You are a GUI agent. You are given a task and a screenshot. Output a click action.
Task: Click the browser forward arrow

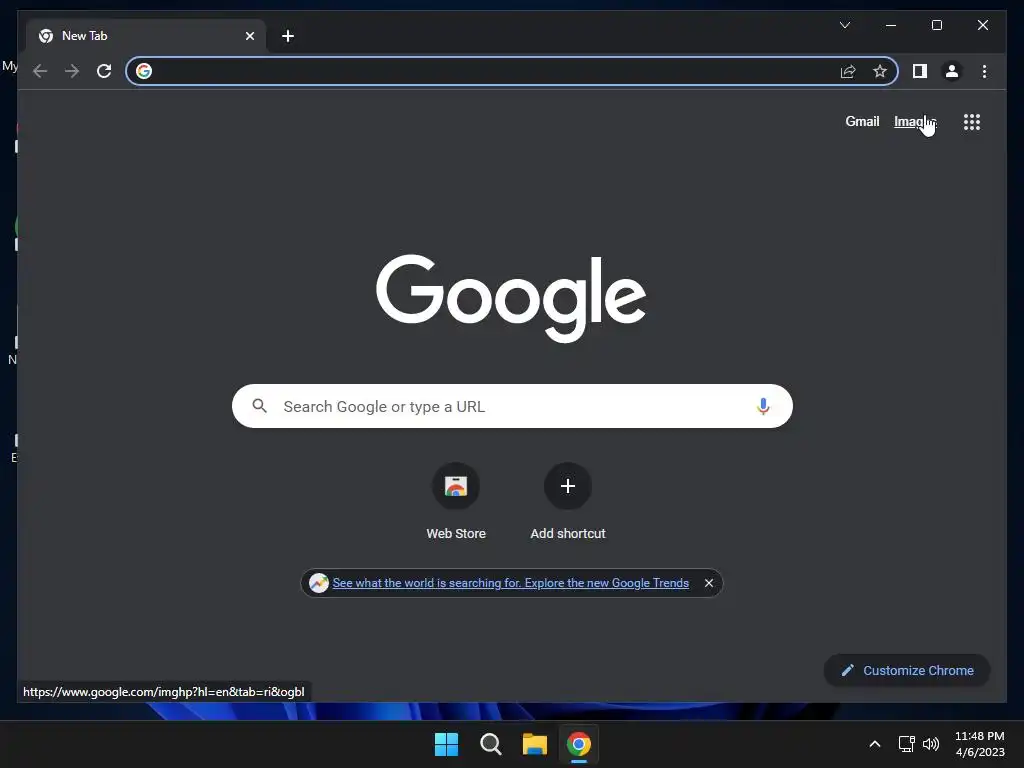point(72,71)
